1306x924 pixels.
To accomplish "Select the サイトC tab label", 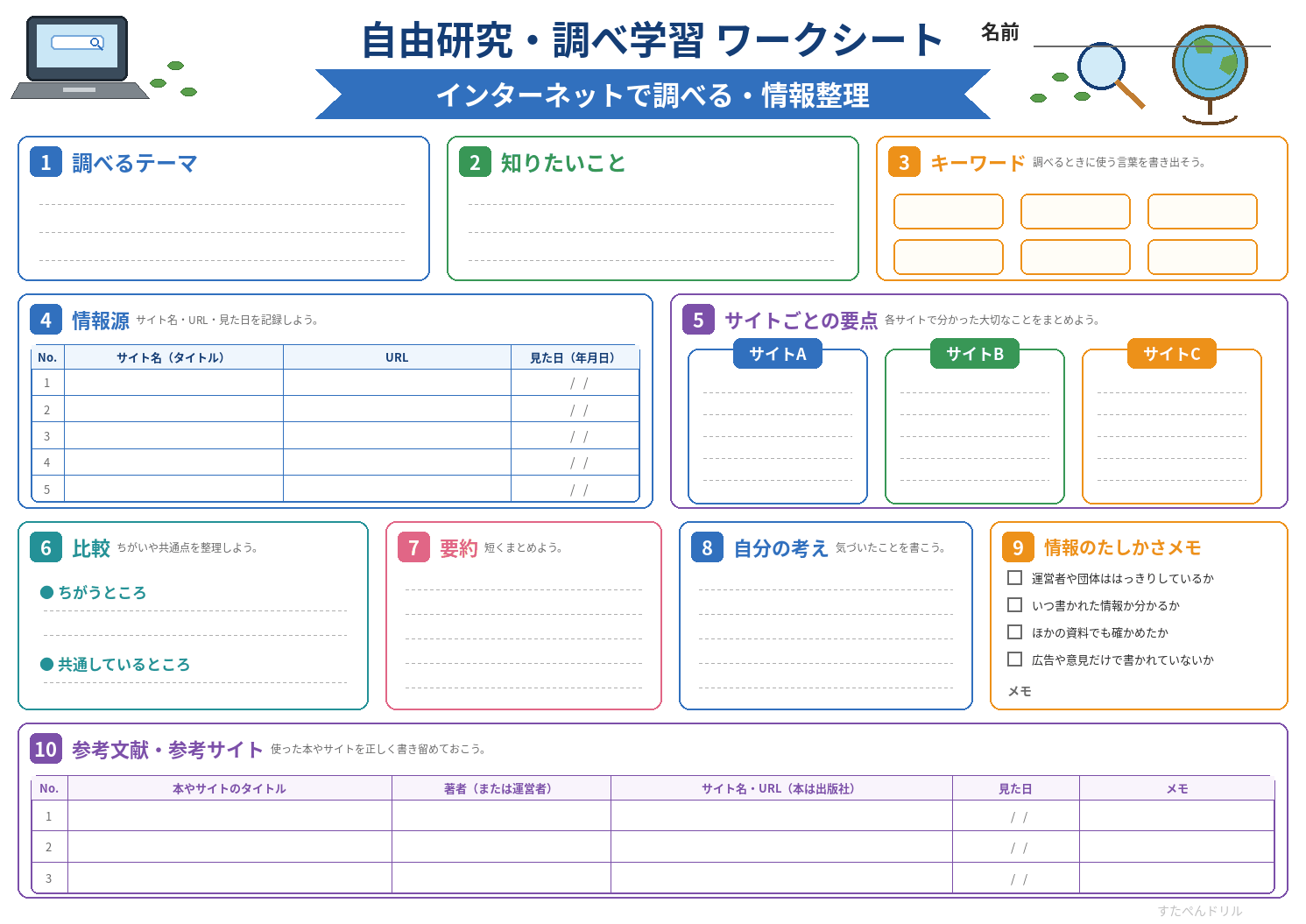I will 1172,354.
